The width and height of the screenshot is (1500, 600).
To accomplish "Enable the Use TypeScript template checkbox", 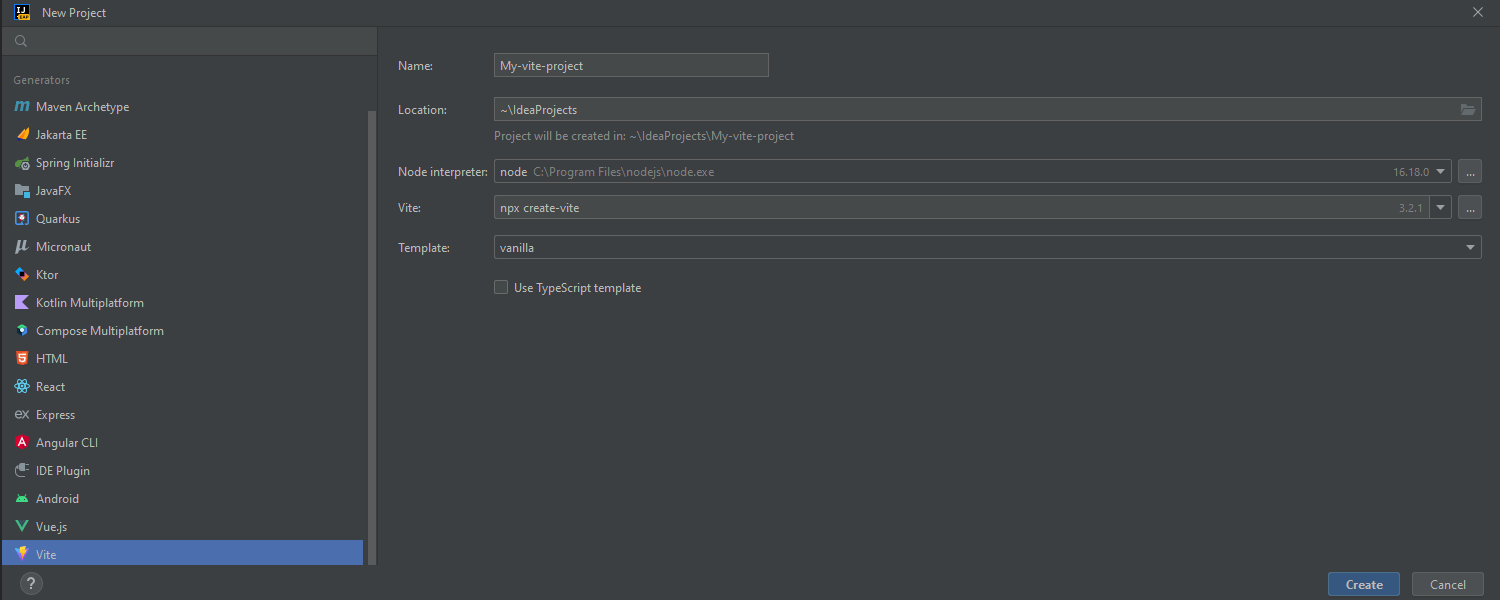I will pos(501,288).
